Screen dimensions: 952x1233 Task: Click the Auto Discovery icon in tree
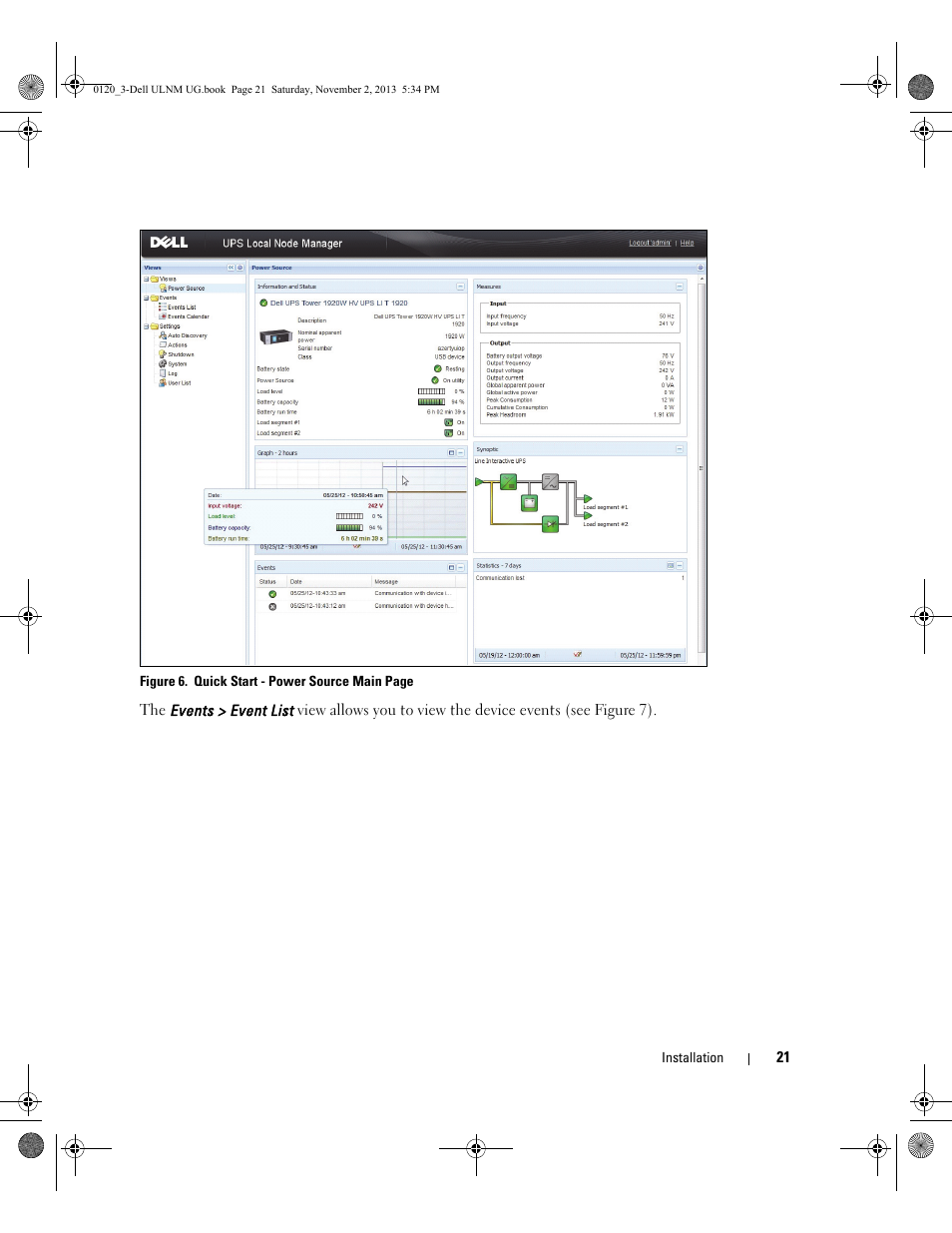point(163,335)
